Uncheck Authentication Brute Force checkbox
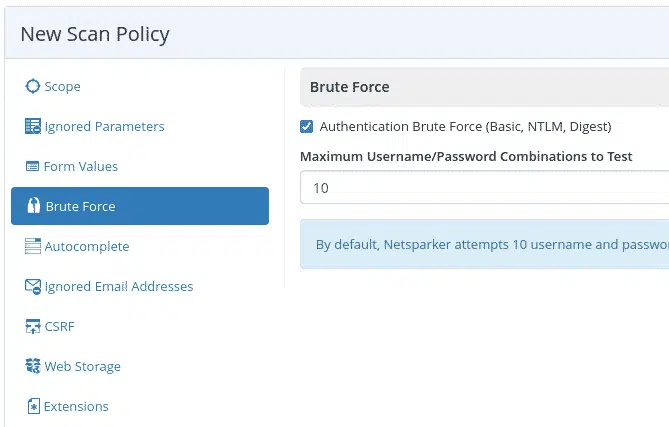This screenshot has height=427, width=669. click(x=306, y=127)
